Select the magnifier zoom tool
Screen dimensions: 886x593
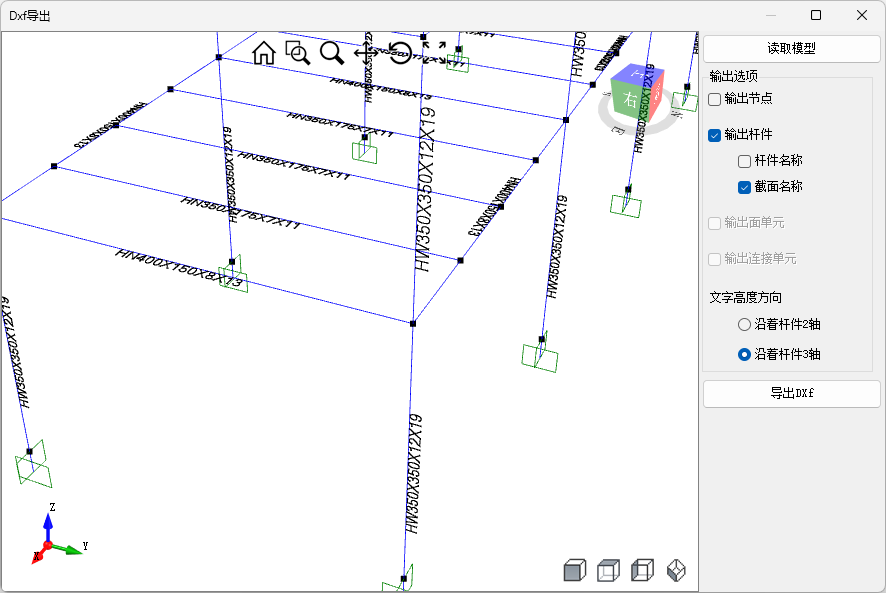point(332,53)
